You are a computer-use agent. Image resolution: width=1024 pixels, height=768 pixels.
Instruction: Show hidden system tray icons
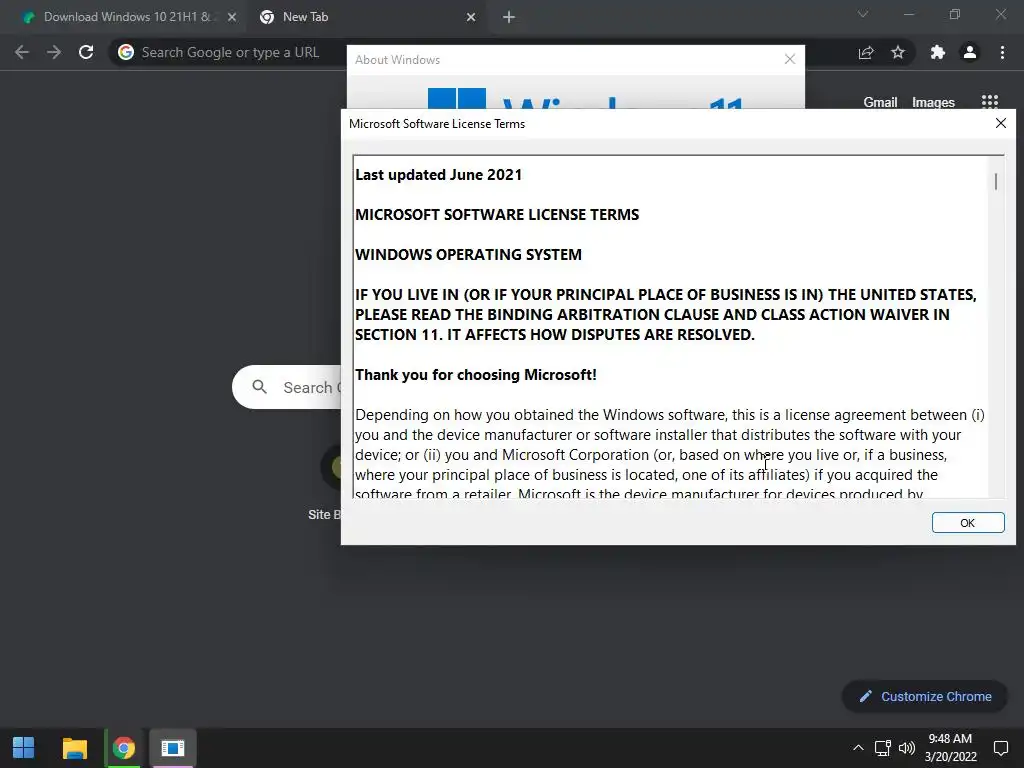(x=858, y=748)
